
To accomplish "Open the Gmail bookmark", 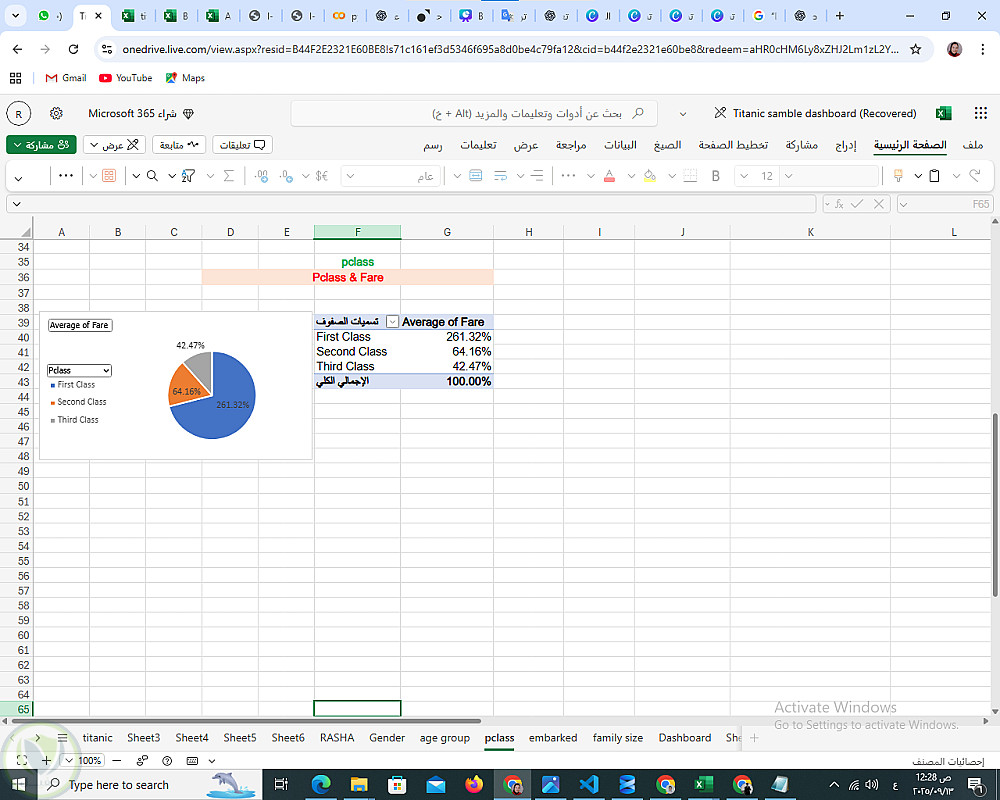I will coord(66,78).
